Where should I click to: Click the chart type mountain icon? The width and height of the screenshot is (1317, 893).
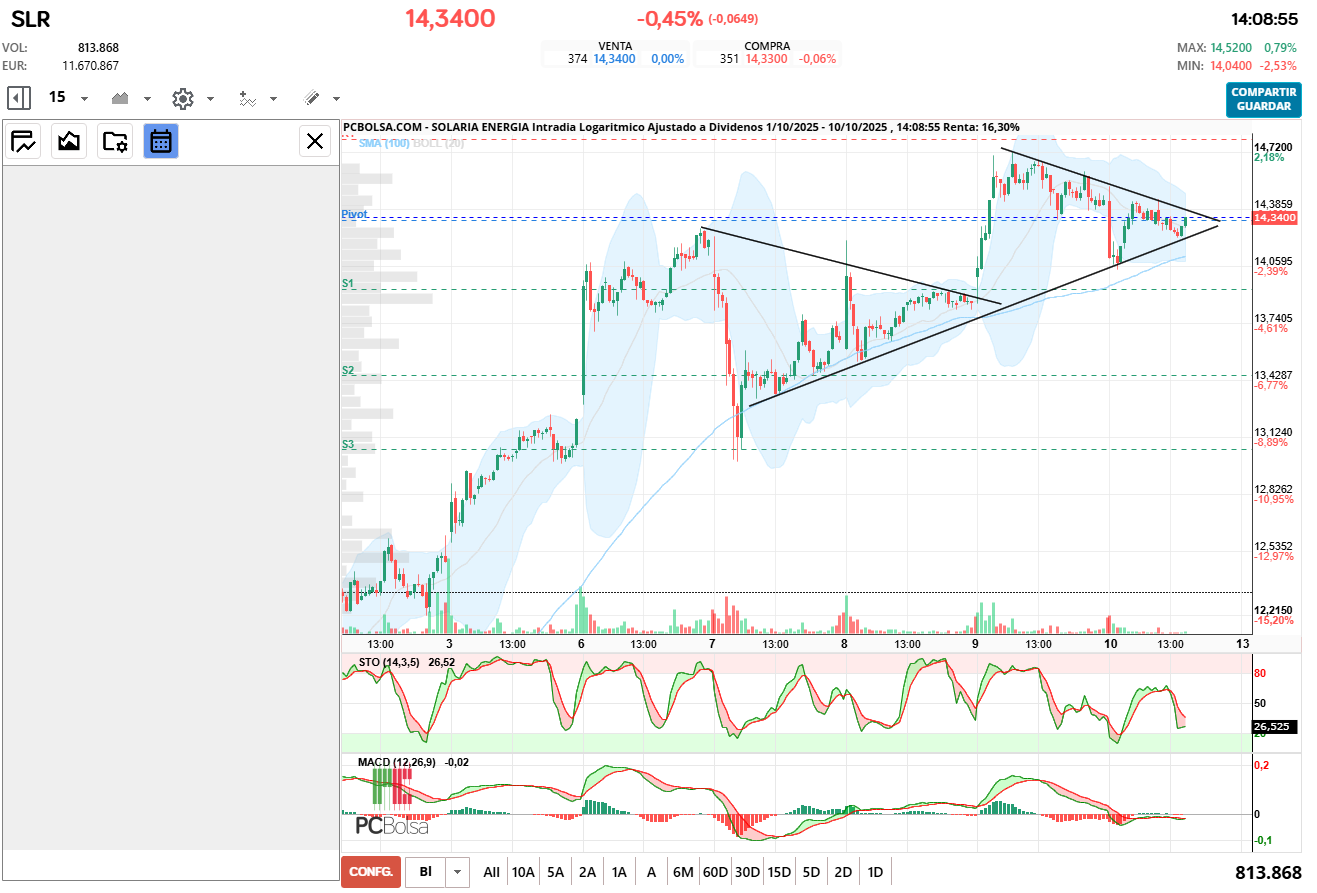tap(121, 98)
